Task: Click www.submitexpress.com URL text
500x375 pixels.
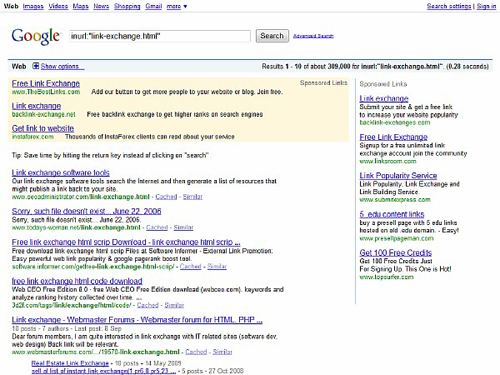Action: click(x=395, y=200)
